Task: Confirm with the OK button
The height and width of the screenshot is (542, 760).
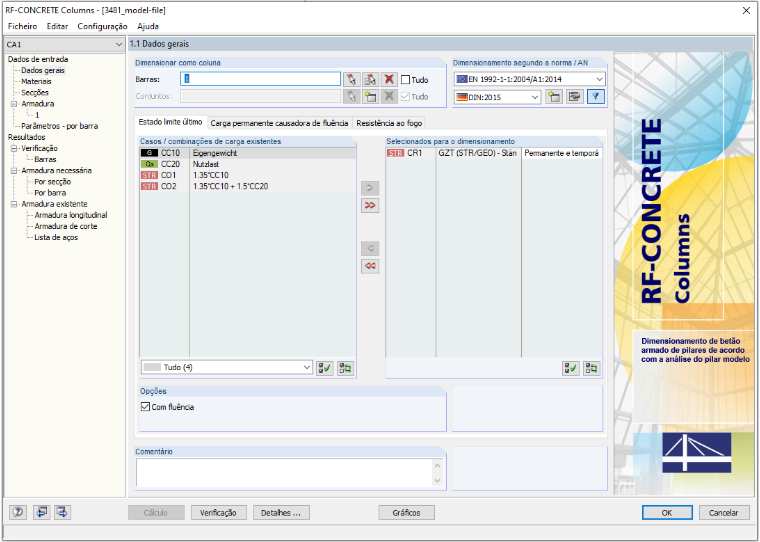Action: point(667,512)
